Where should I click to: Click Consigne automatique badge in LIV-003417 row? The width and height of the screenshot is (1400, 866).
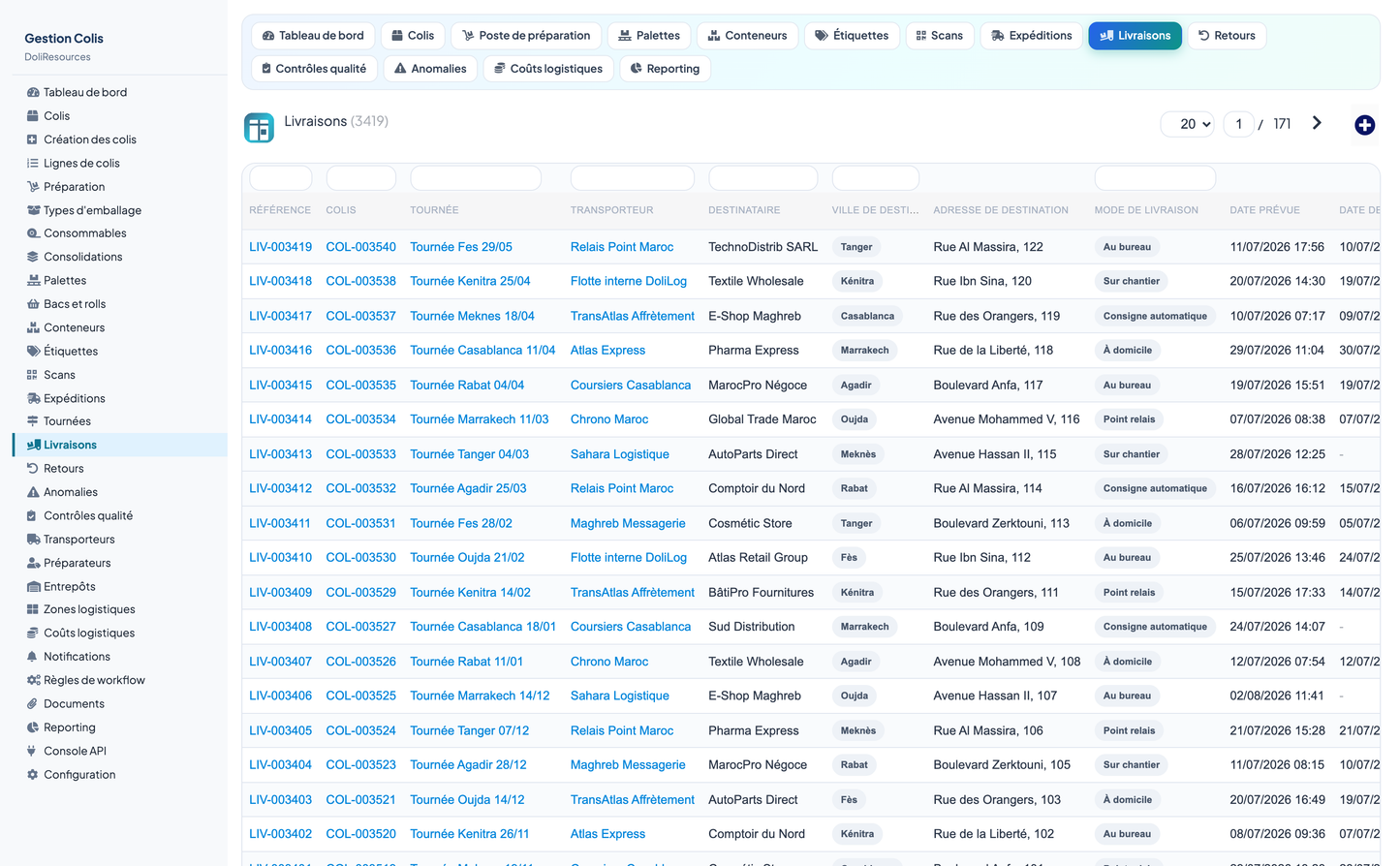click(x=1155, y=316)
